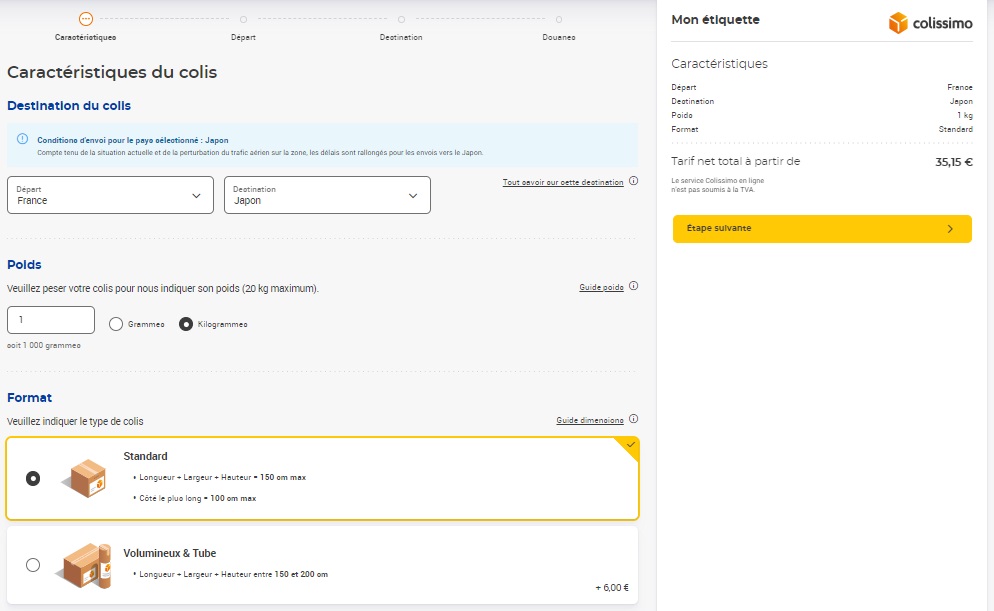Viewport: 994px width, 611px height.
Task: Click the 'Format' section heading
Action: pyautogui.click(x=29, y=398)
